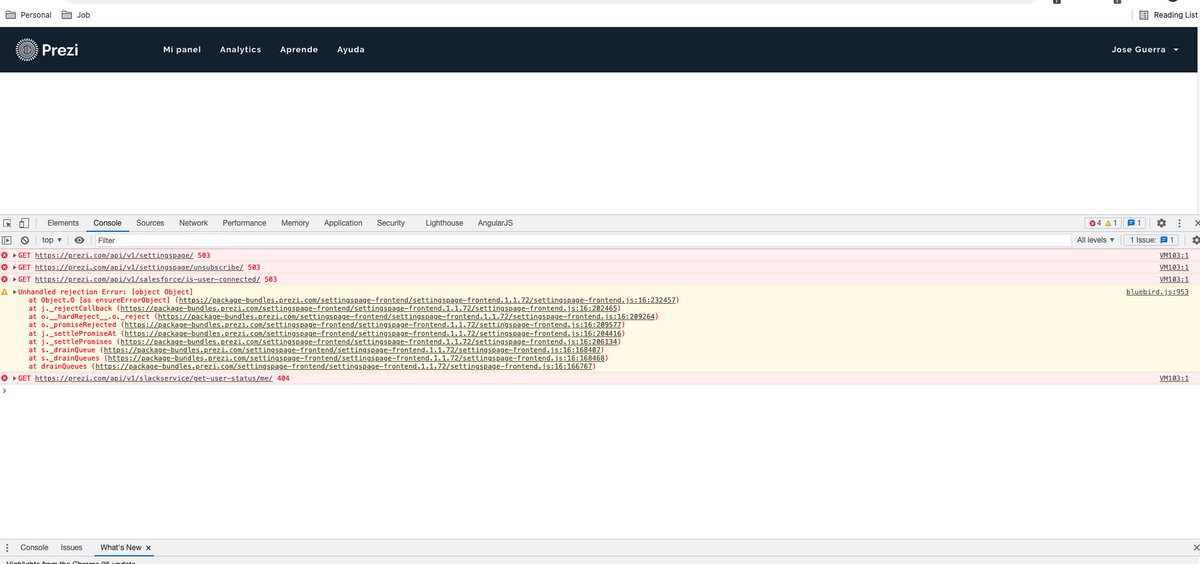Click the console prompt input line
This screenshot has width=1200, height=564.
click(x=600, y=390)
